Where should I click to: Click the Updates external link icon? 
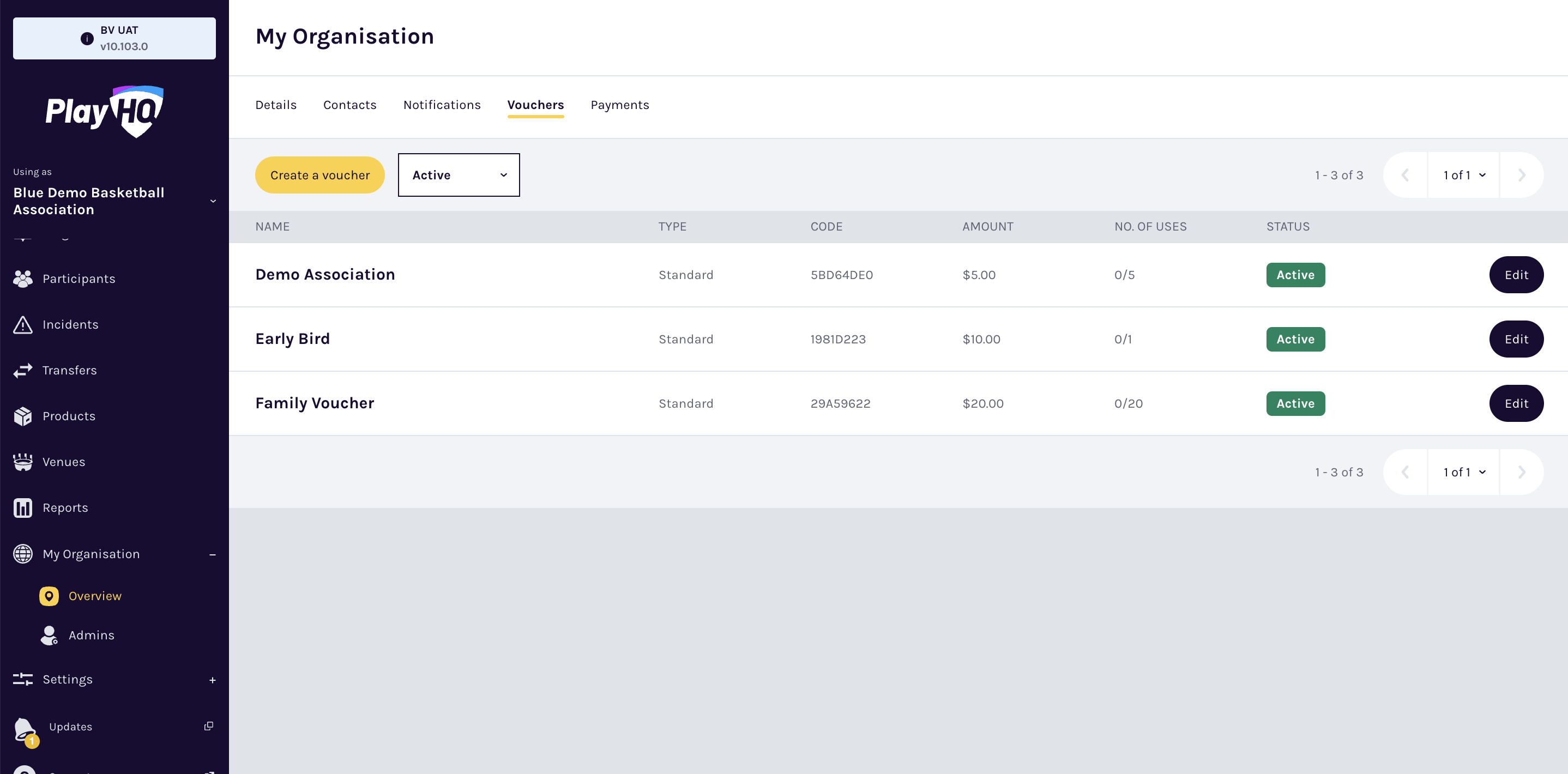(209, 726)
